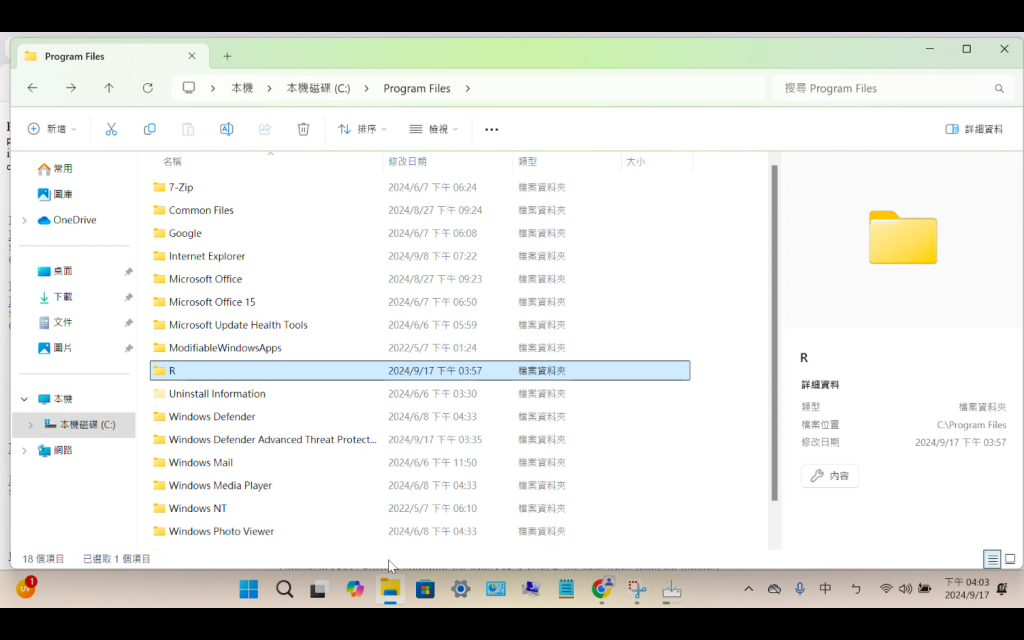Refresh the Program Files folder view
The width and height of the screenshot is (1024, 640).
pyautogui.click(x=148, y=88)
